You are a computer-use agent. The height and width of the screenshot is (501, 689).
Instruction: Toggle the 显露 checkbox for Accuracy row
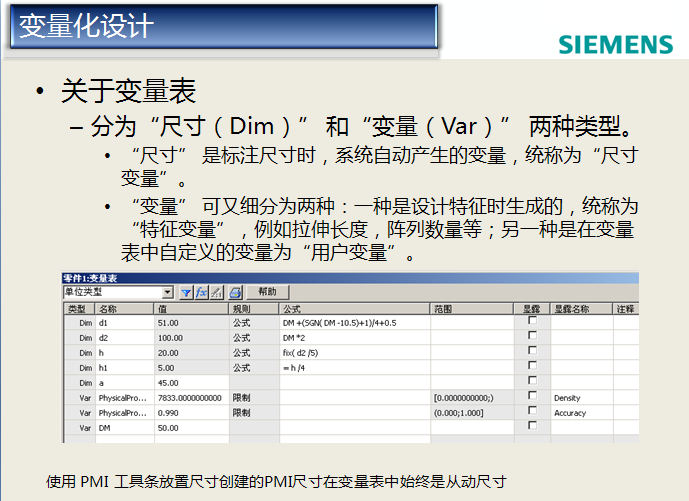tap(532, 410)
